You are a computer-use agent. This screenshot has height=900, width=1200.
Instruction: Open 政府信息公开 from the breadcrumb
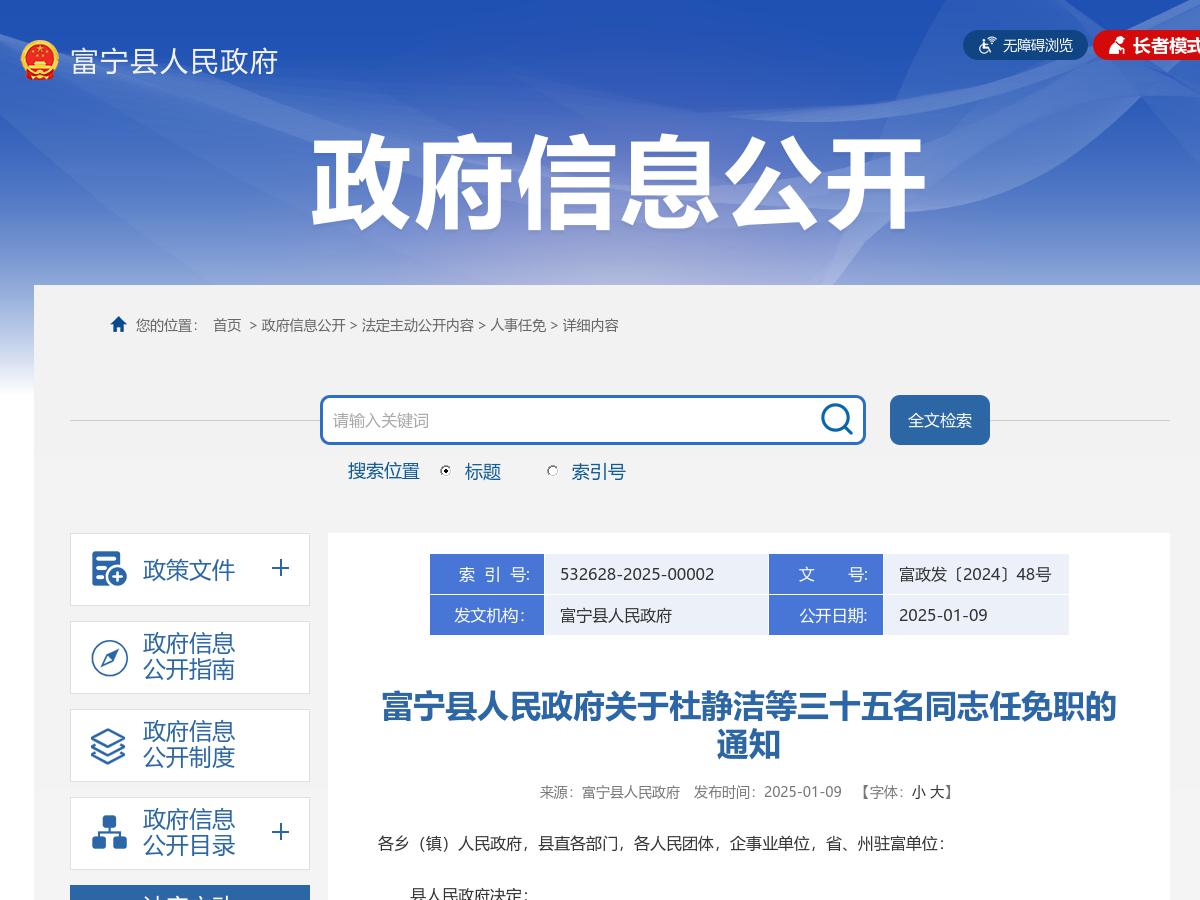[x=305, y=325]
